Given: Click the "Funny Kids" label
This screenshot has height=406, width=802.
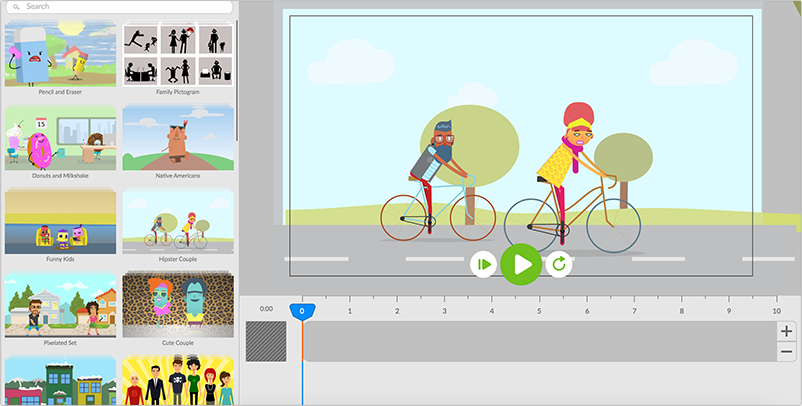Looking at the screenshot, I should pyautogui.click(x=60, y=259).
